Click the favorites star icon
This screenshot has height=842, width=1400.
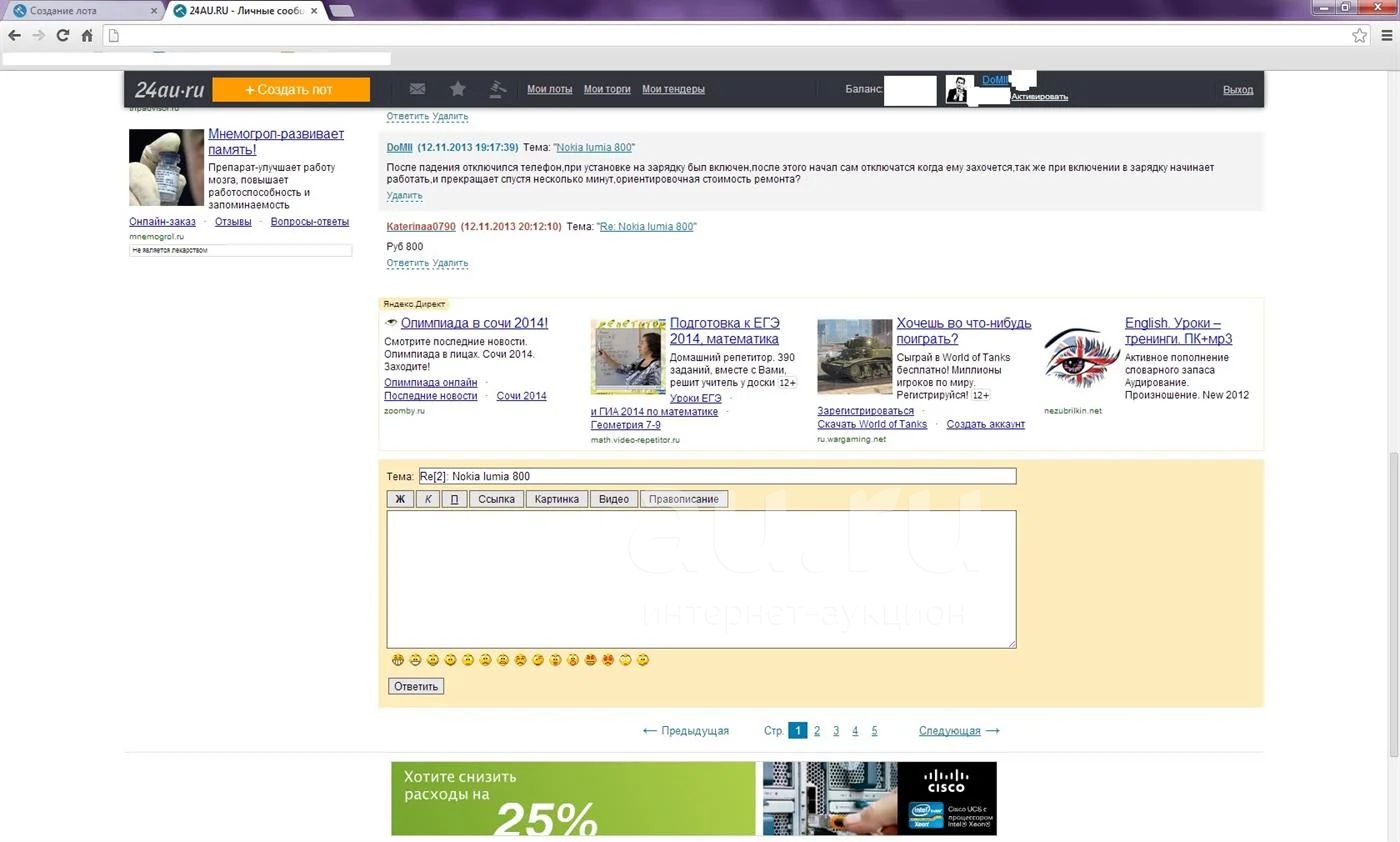click(457, 89)
